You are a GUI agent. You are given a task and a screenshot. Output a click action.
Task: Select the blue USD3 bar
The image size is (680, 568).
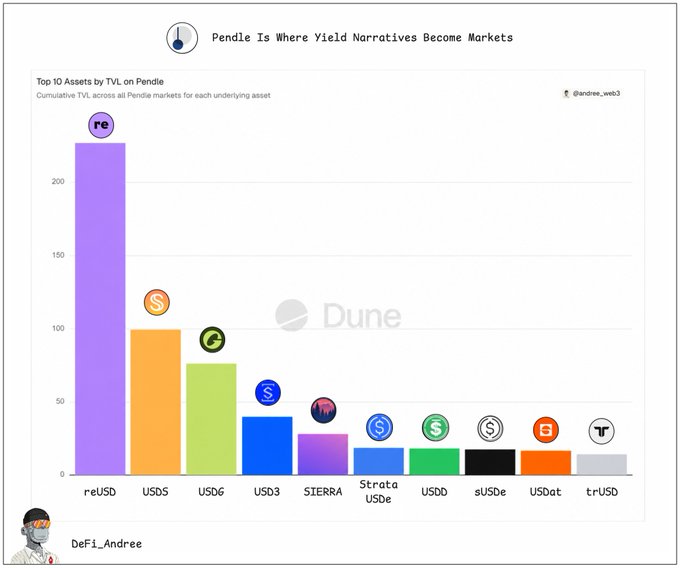click(267, 446)
